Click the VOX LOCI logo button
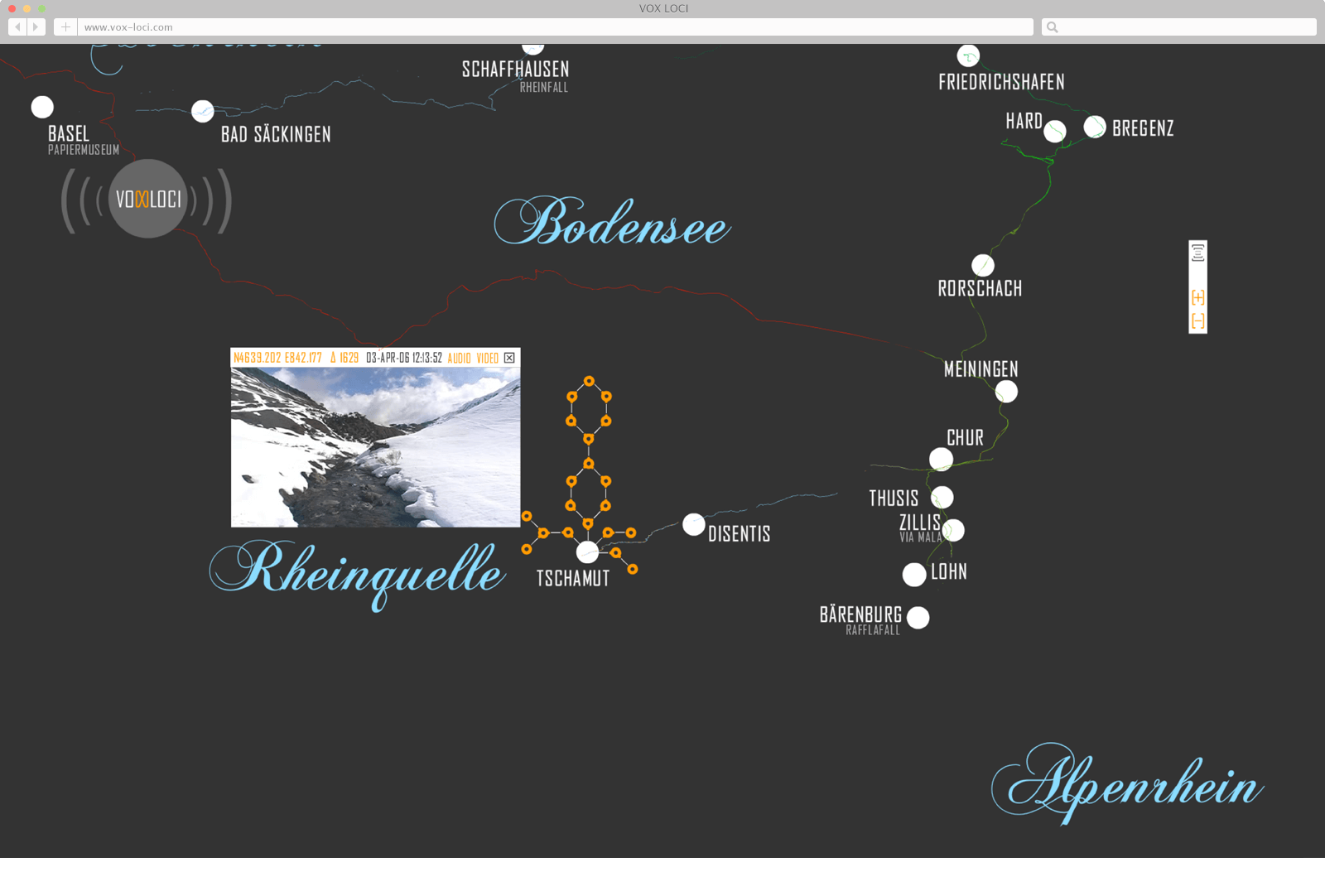Viewport: 1325px width, 896px height. coord(148,199)
